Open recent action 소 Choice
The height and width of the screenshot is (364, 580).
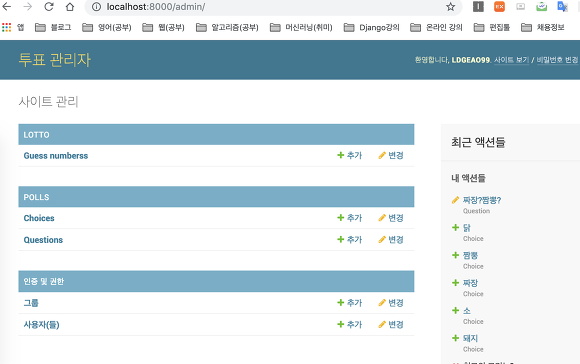click(x=466, y=311)
